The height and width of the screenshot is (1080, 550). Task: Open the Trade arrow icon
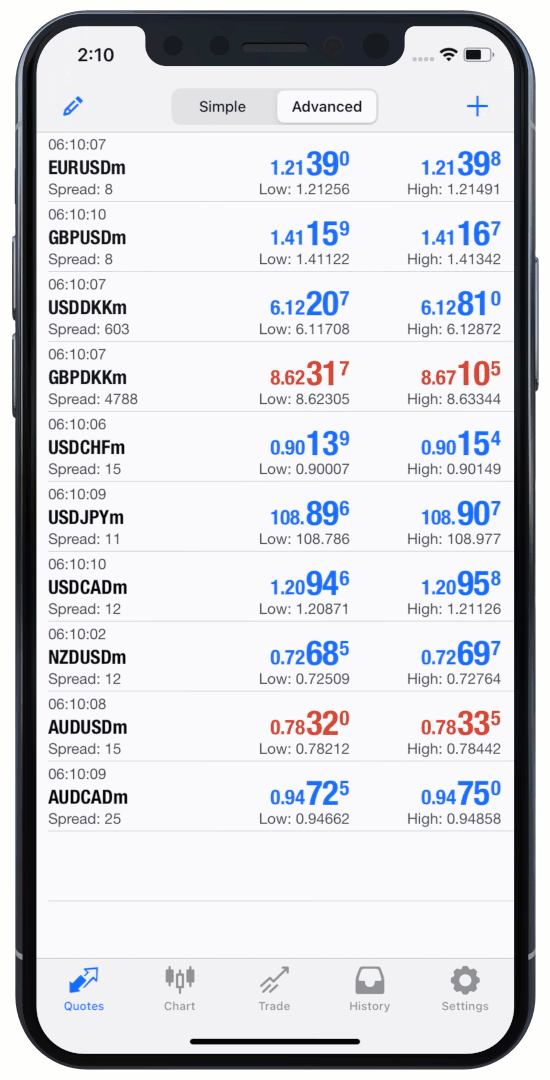tap(274, 979)
